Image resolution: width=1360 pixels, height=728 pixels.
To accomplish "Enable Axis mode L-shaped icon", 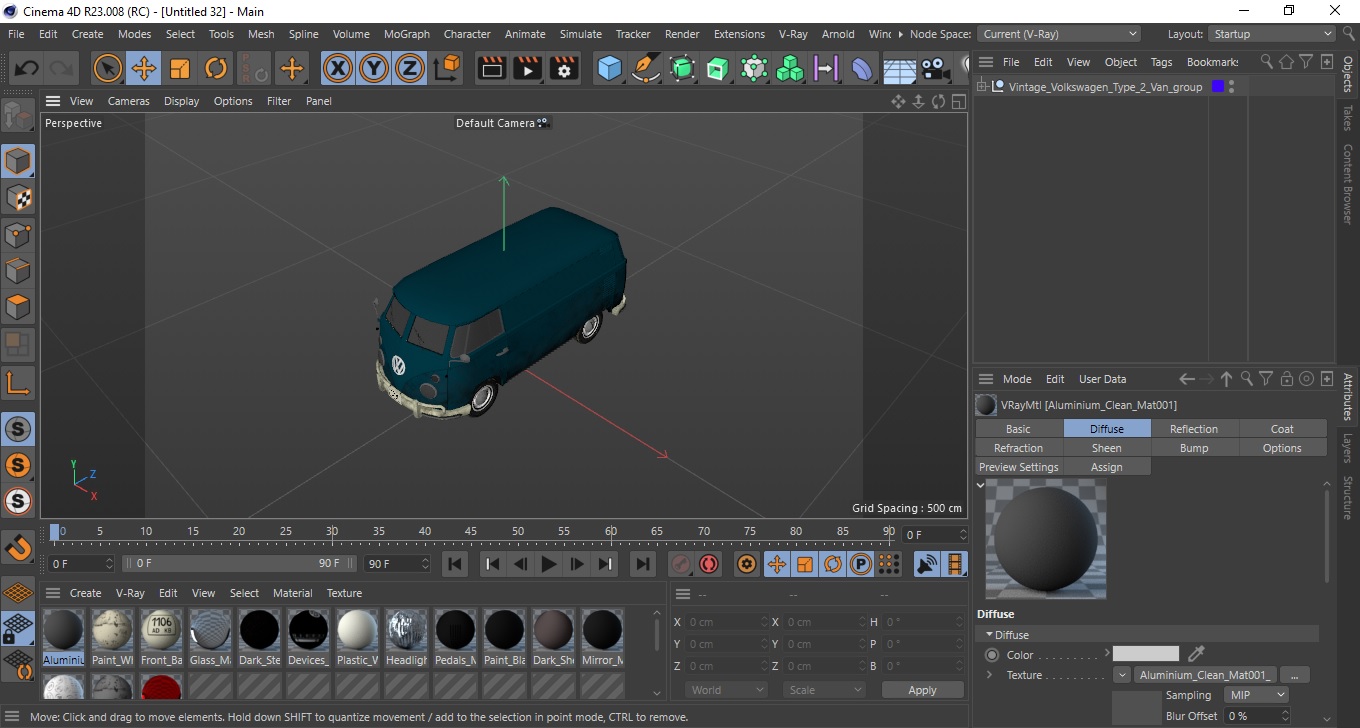I will pos(18,382).
